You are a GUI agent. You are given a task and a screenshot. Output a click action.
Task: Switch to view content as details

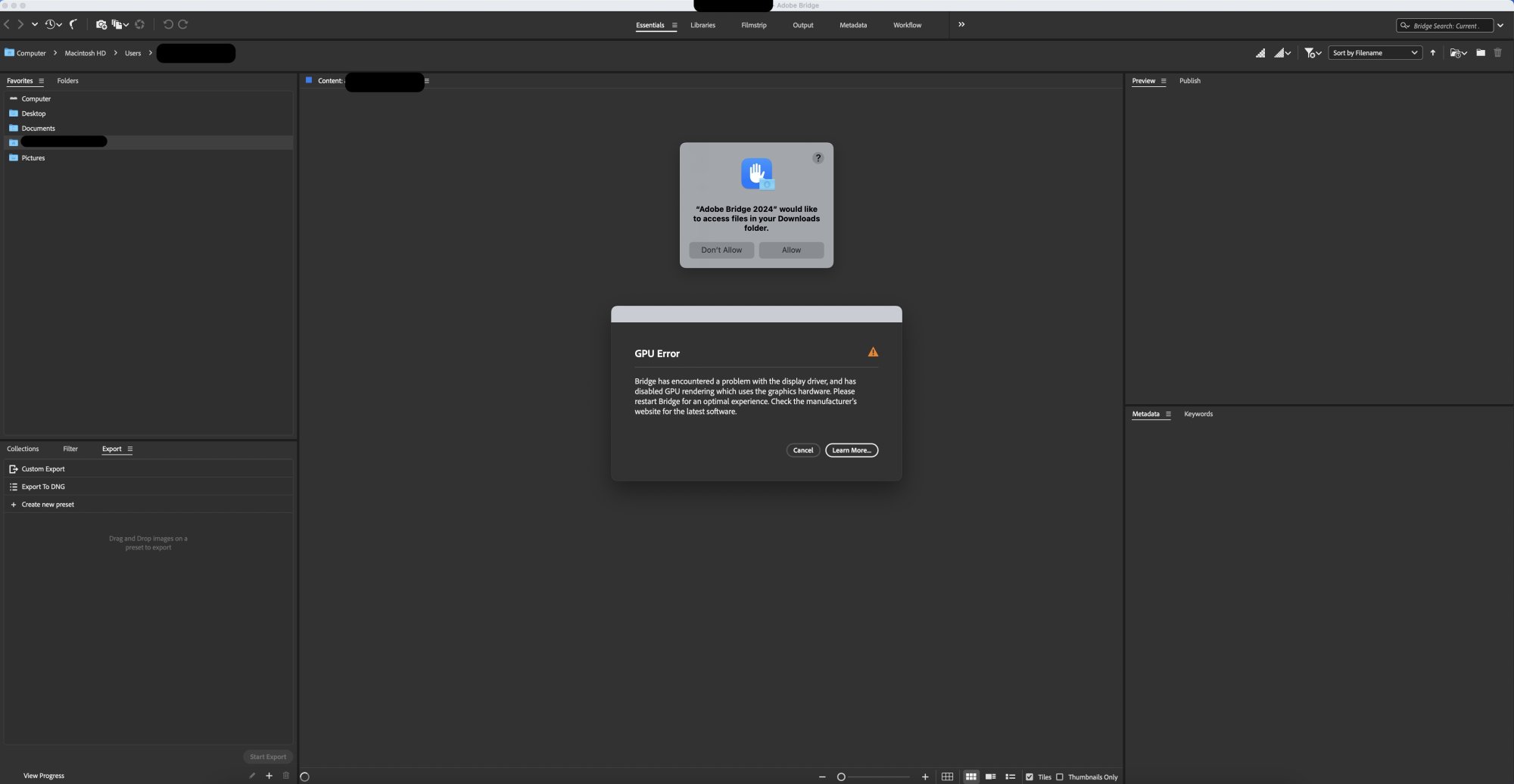(x=990, y=777)
